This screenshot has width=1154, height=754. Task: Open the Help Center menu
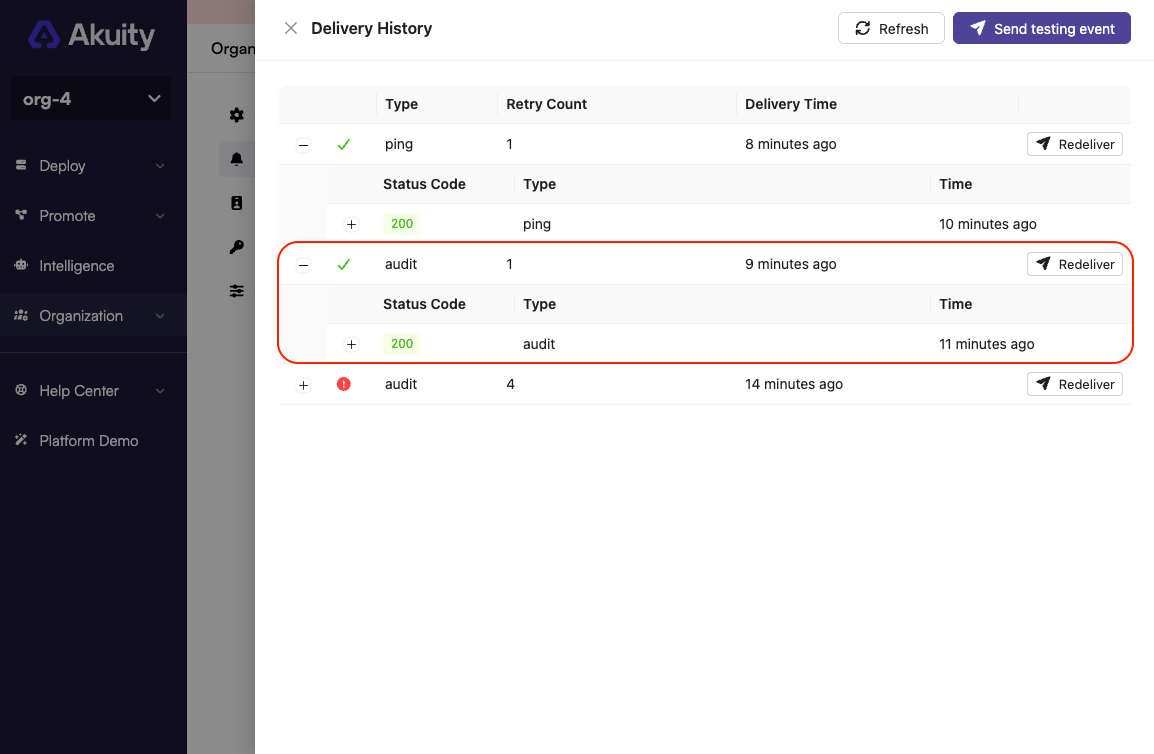tap(80, 390)
